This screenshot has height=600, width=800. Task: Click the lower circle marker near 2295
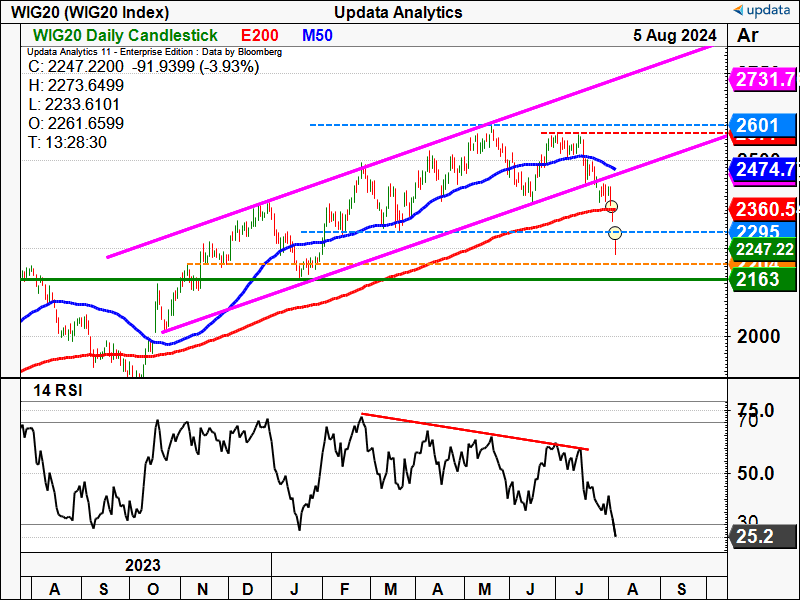coord(615,233)
